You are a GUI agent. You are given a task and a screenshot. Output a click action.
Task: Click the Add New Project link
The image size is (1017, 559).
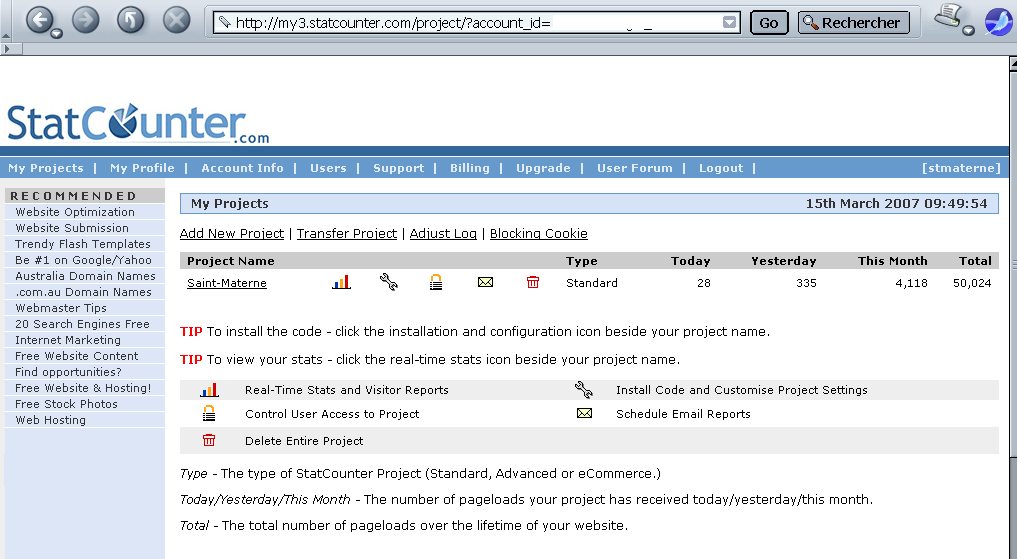click(x=232, y=233)
